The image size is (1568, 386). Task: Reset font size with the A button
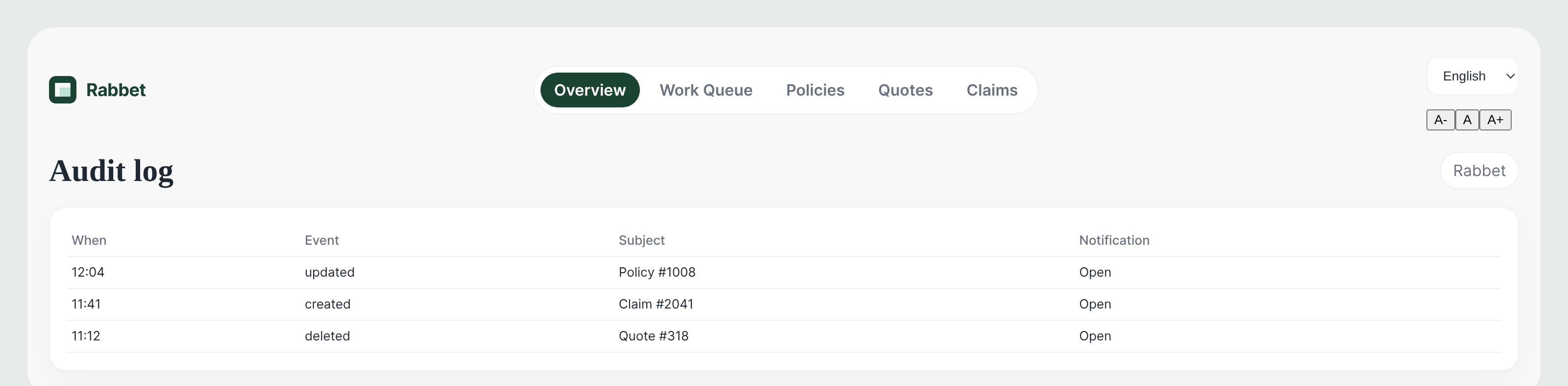point(1467,120)
